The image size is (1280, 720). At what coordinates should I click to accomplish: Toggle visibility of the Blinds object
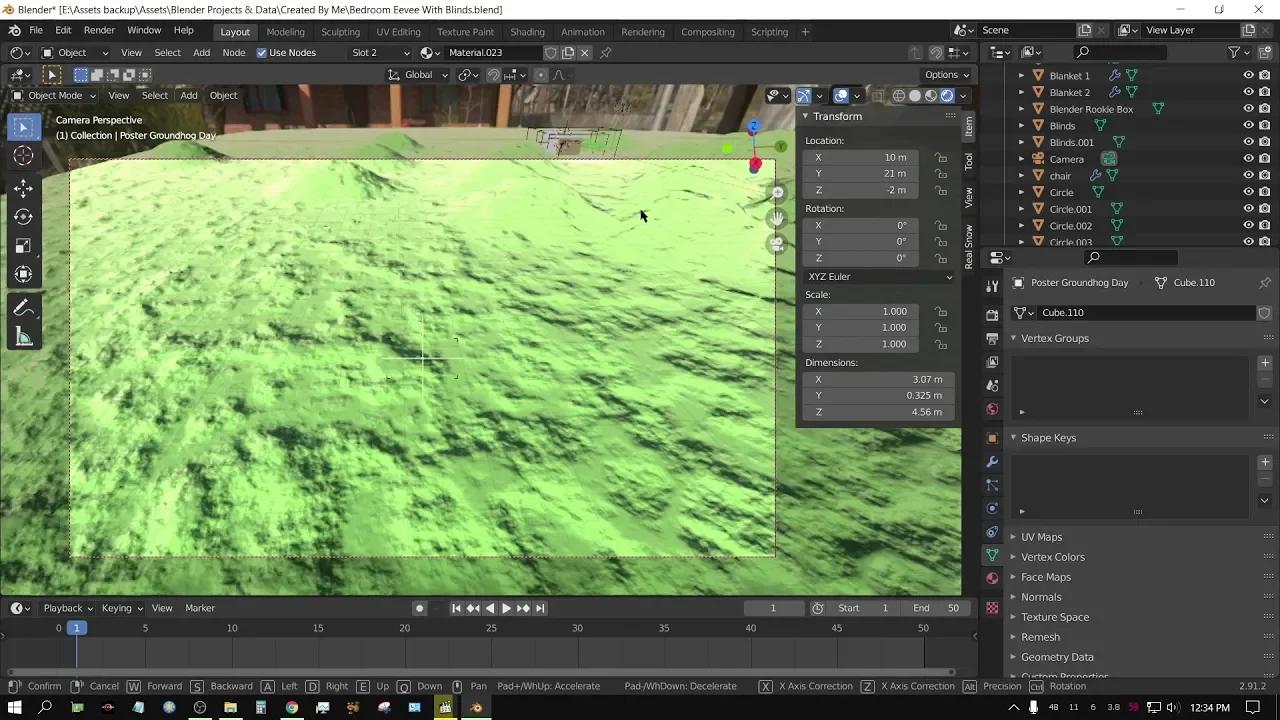[1248, 125]
